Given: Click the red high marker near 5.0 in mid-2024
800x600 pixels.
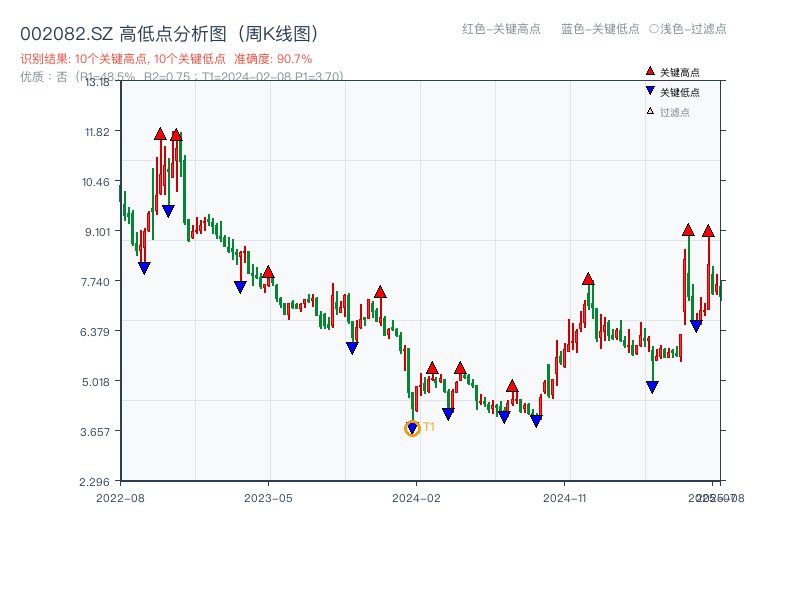Looking at the screenshot, I should point(512,386).
